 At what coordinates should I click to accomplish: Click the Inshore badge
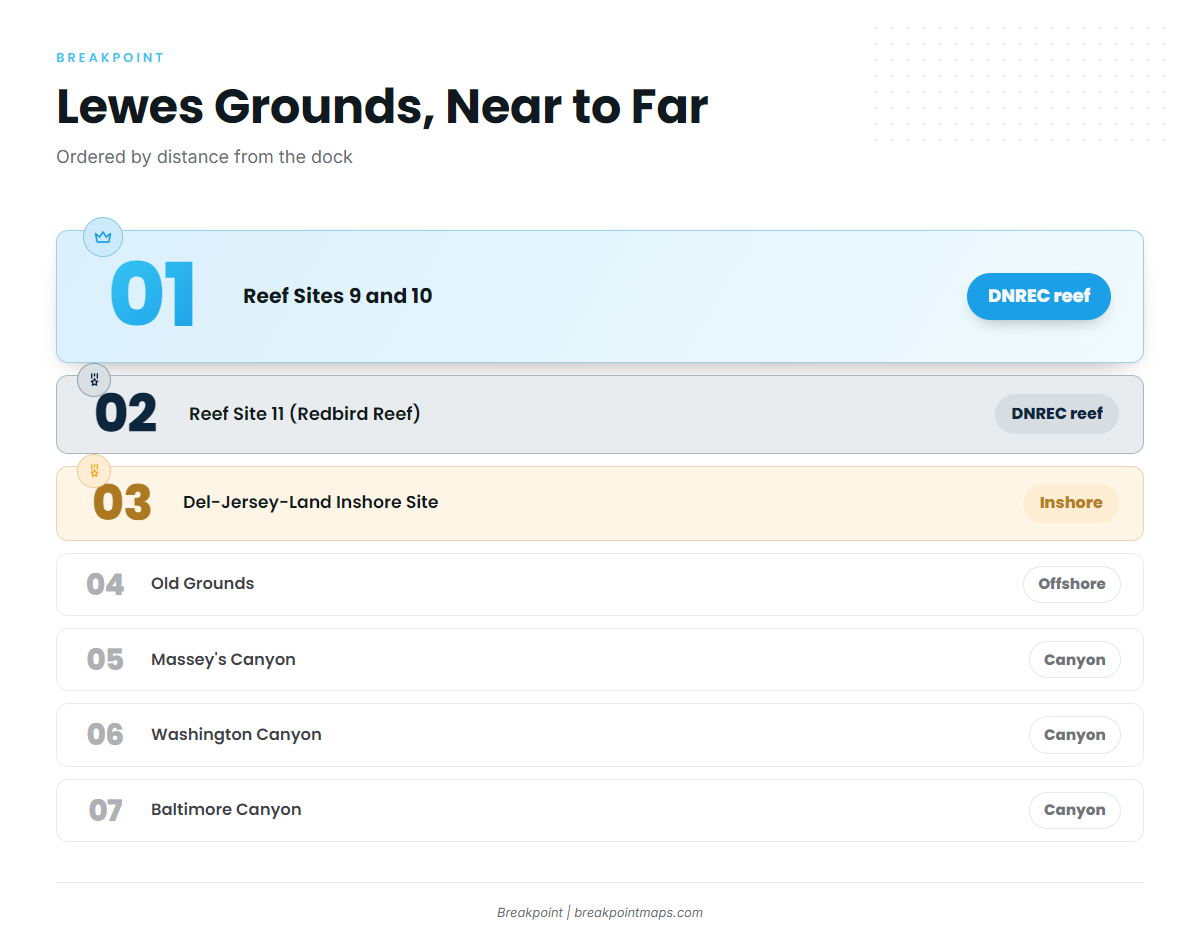[x=1071, y=503]
